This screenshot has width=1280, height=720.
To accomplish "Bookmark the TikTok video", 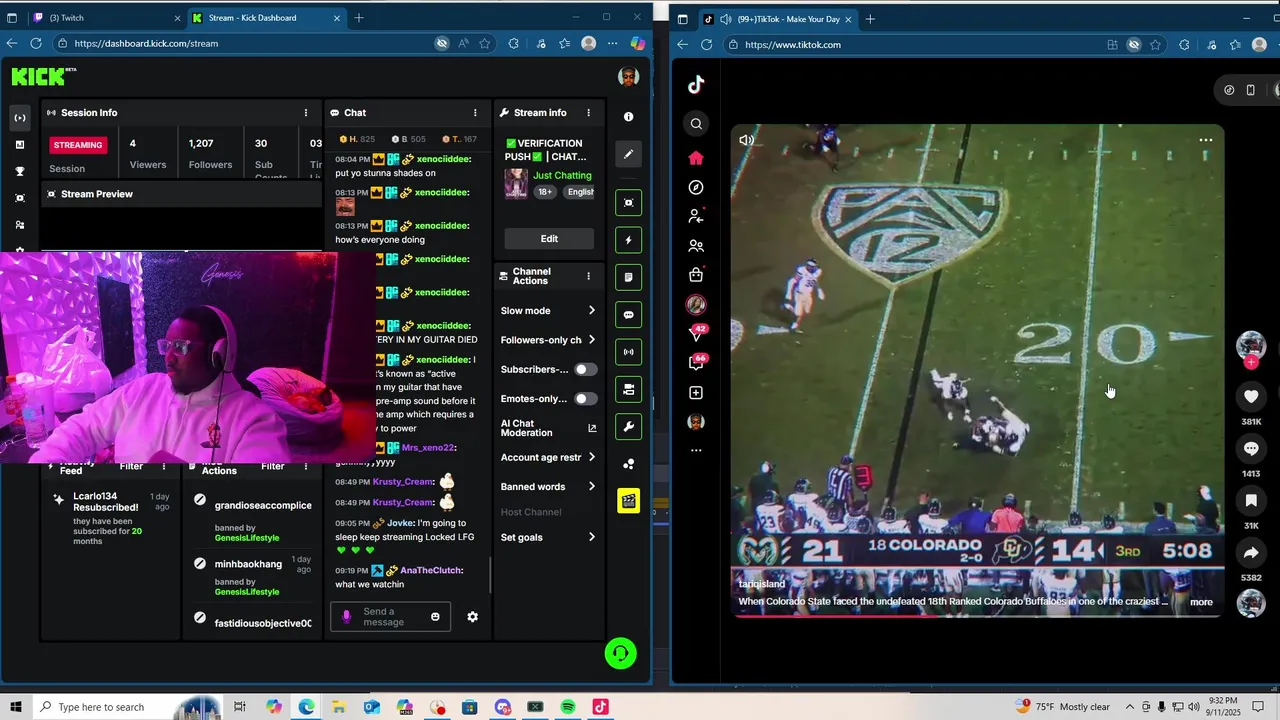I will [x=1251, y=500].
